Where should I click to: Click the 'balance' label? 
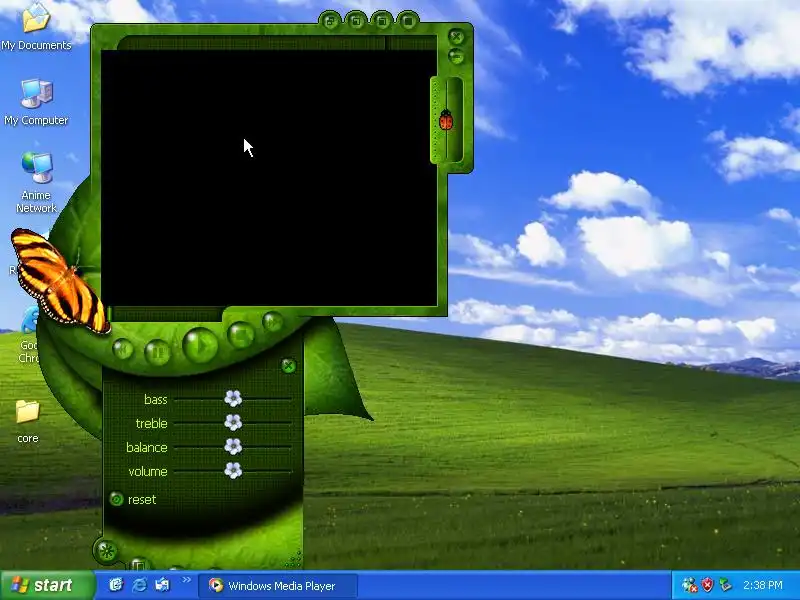coord(146,447)
